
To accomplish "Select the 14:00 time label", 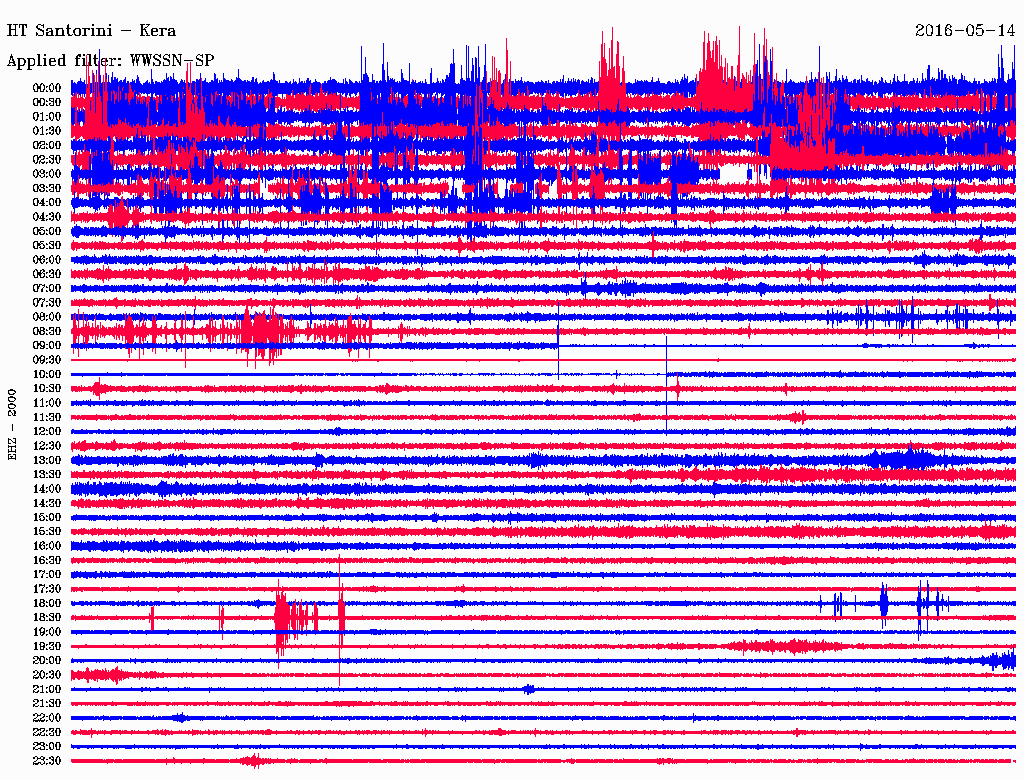I will (47, 489).
